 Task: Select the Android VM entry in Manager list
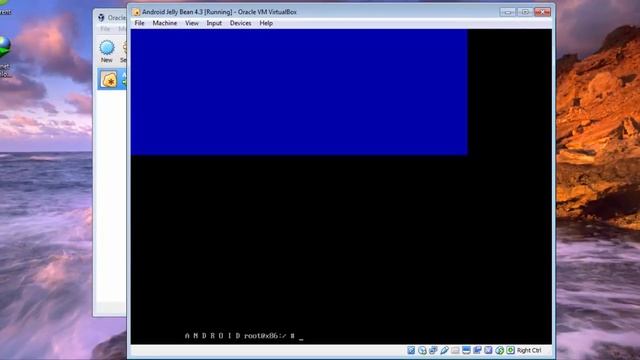[112, 79]
